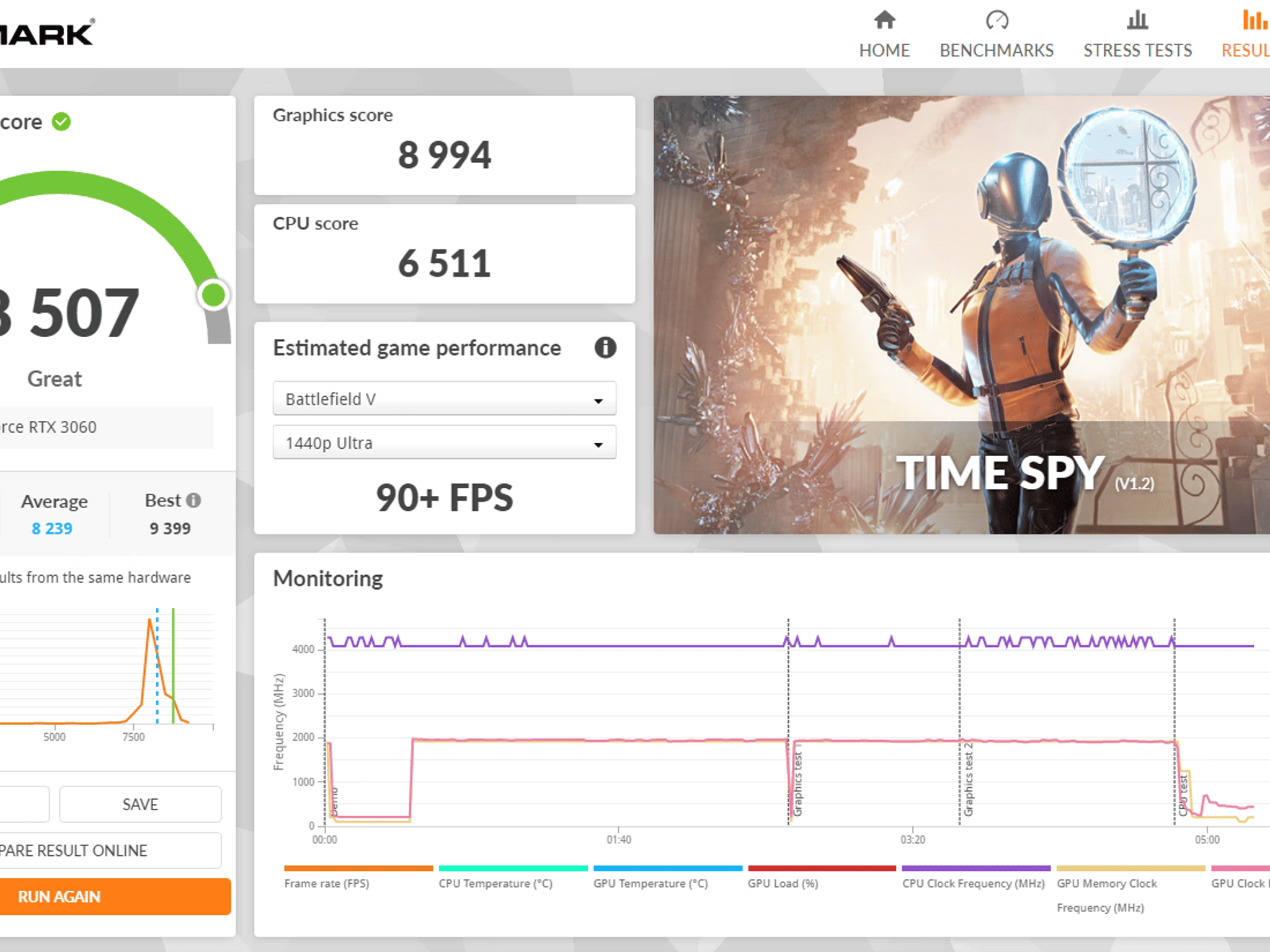
Task: Open Estimated game performance info icon
Action: [x=605, y=348]
